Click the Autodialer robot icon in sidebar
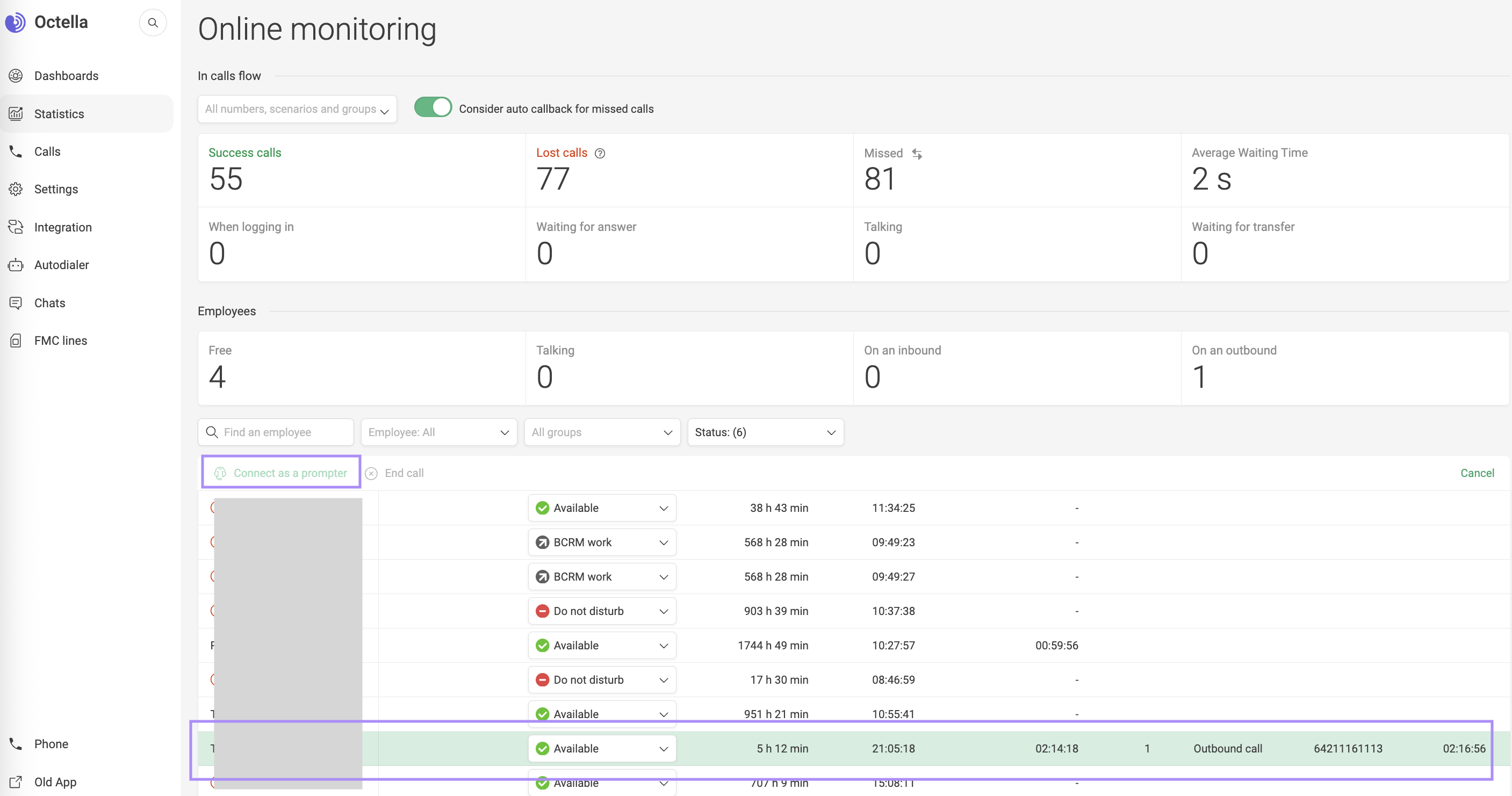The image size is (1512, 796). click(x=16, y=265)
